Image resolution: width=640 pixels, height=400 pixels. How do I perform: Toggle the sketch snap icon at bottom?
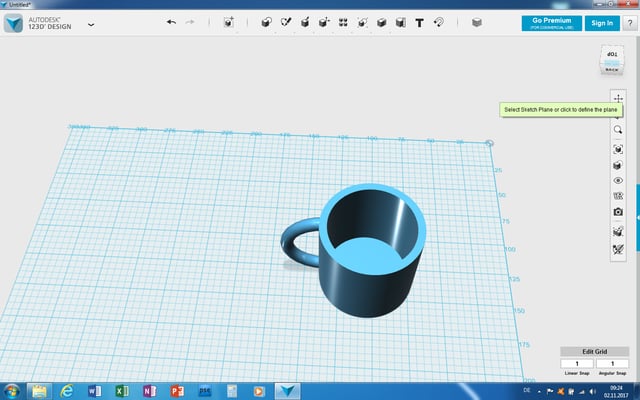[618, 248]
